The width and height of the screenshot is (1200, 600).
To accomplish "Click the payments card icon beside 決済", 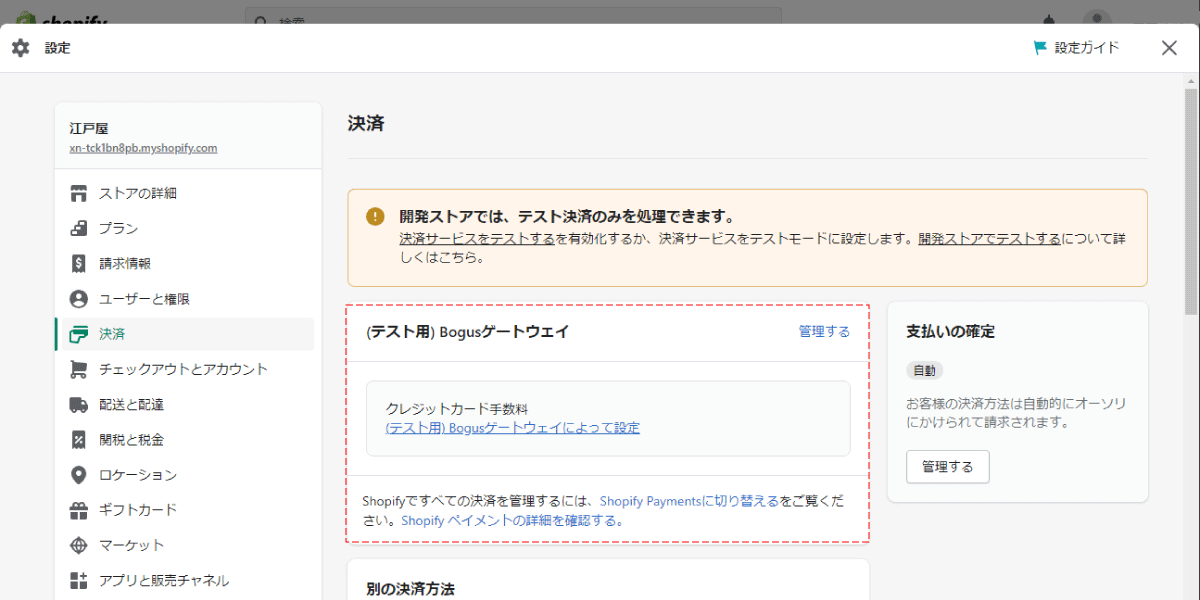I will click(79, 334).
